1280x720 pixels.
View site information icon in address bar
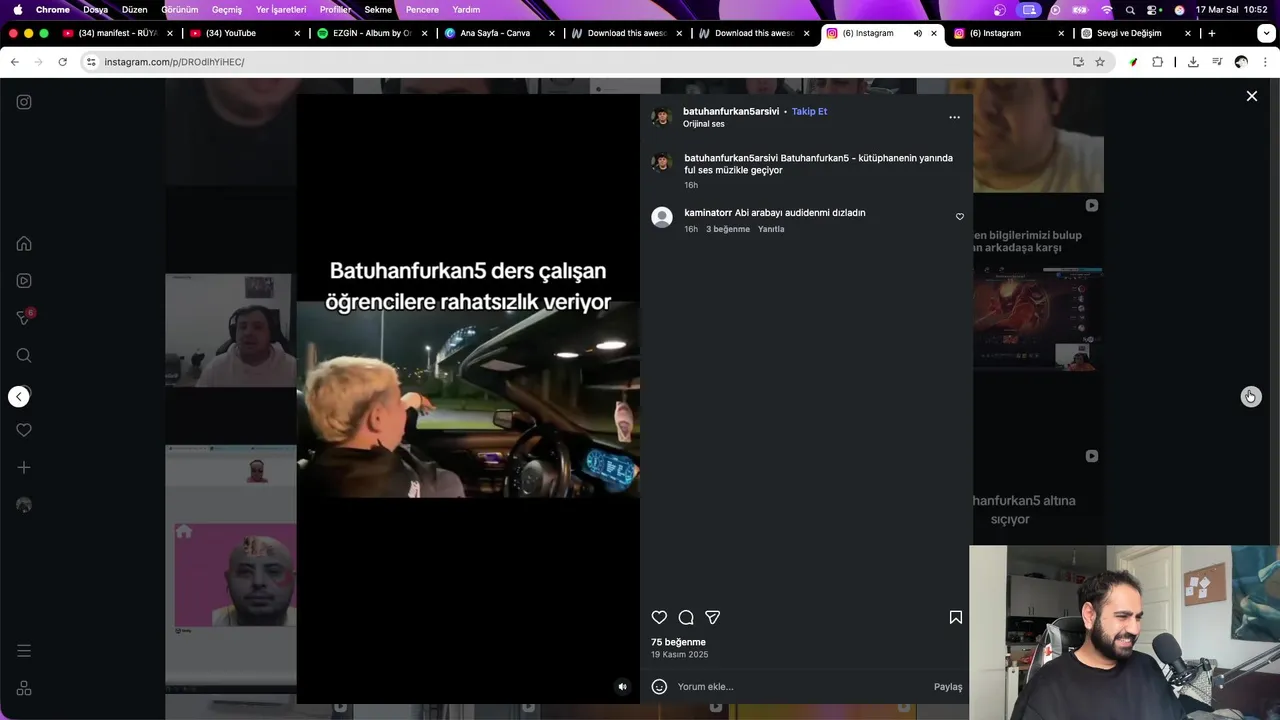(91, 62)
